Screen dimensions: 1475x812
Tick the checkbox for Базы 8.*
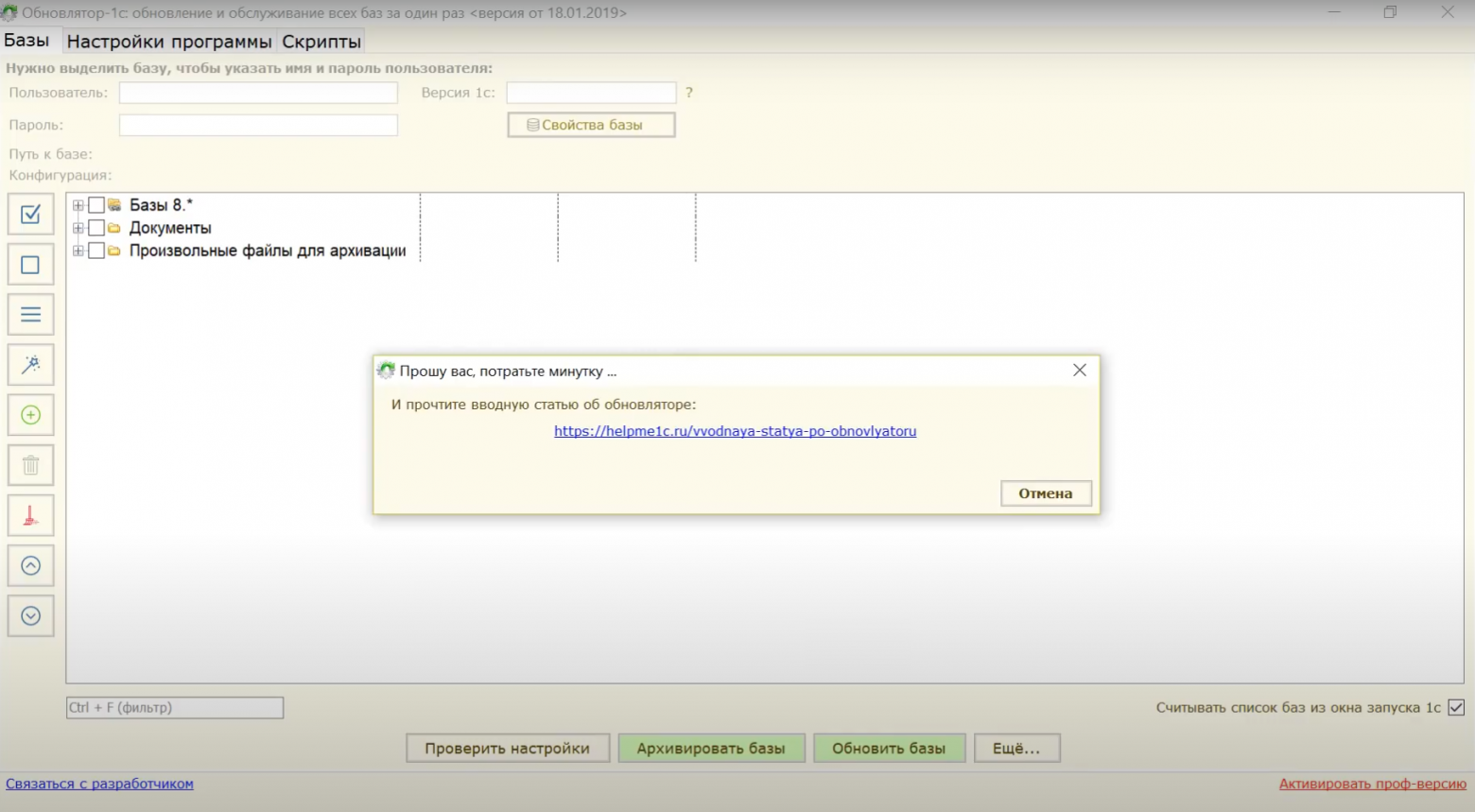(96, 205)
